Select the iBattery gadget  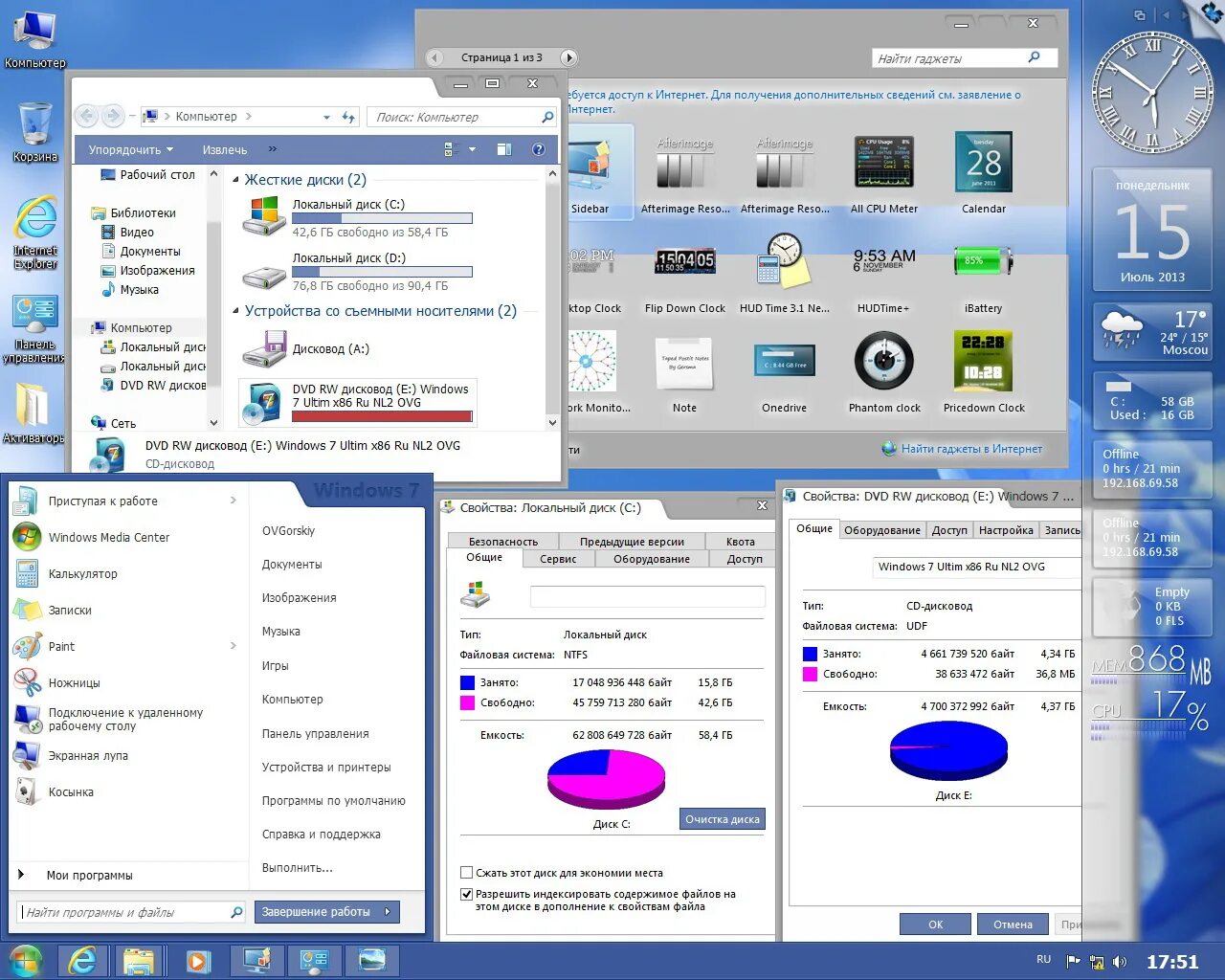click(983, 261)
